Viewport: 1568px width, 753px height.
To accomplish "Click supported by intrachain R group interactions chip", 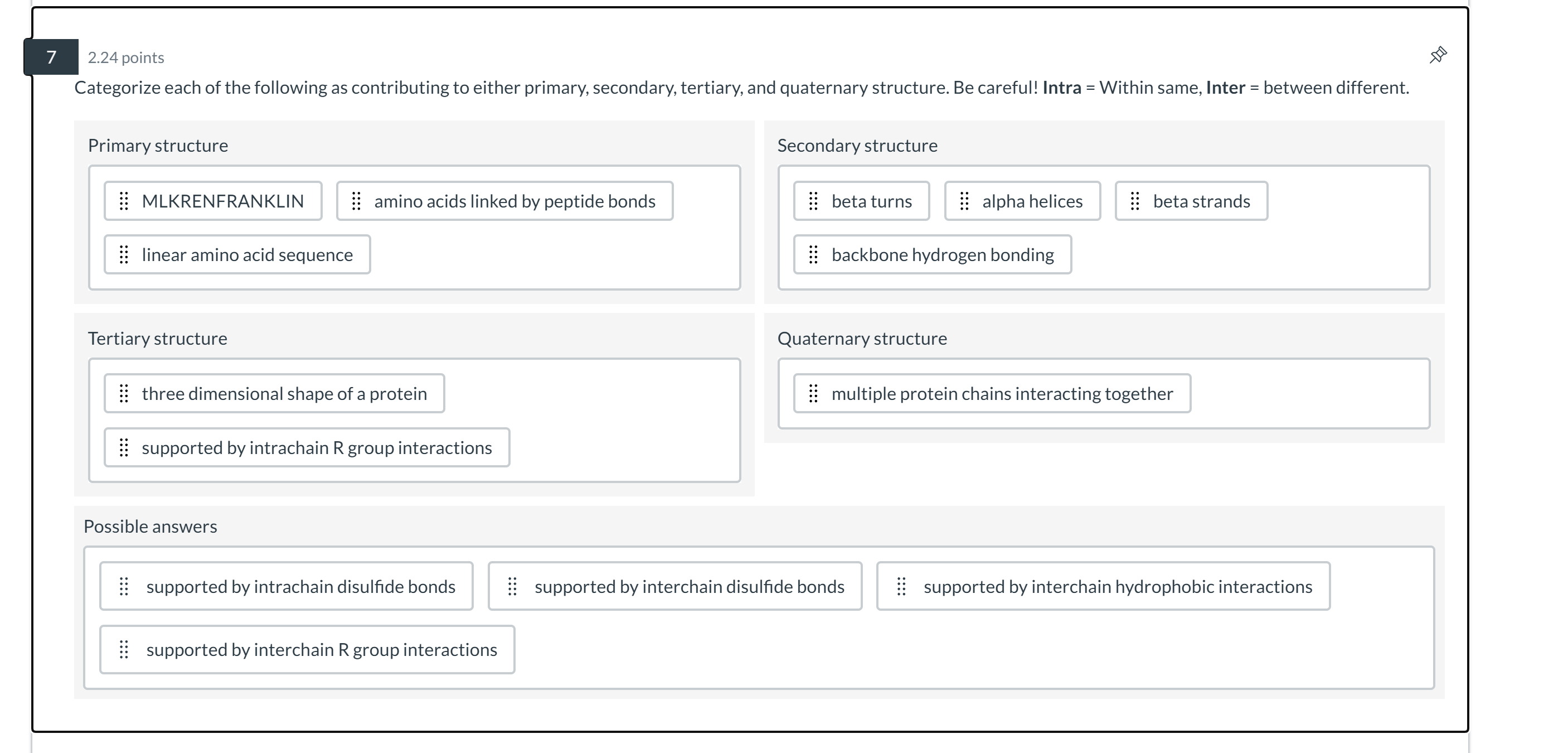I will point(307,448).
